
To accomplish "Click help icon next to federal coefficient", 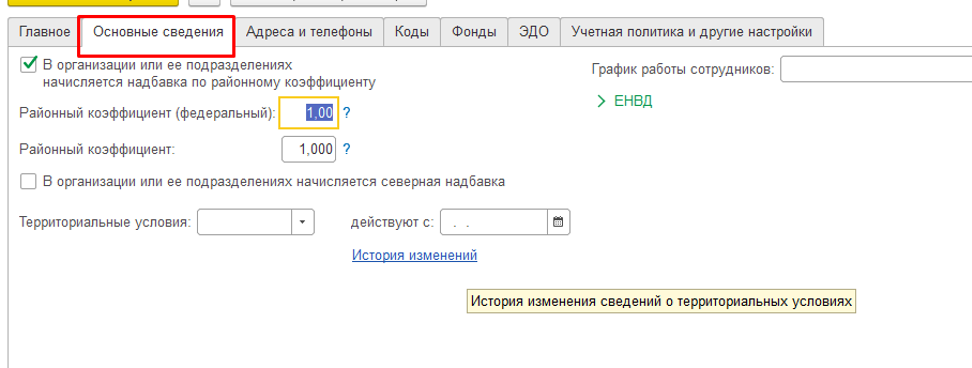I will click(347, 113).
